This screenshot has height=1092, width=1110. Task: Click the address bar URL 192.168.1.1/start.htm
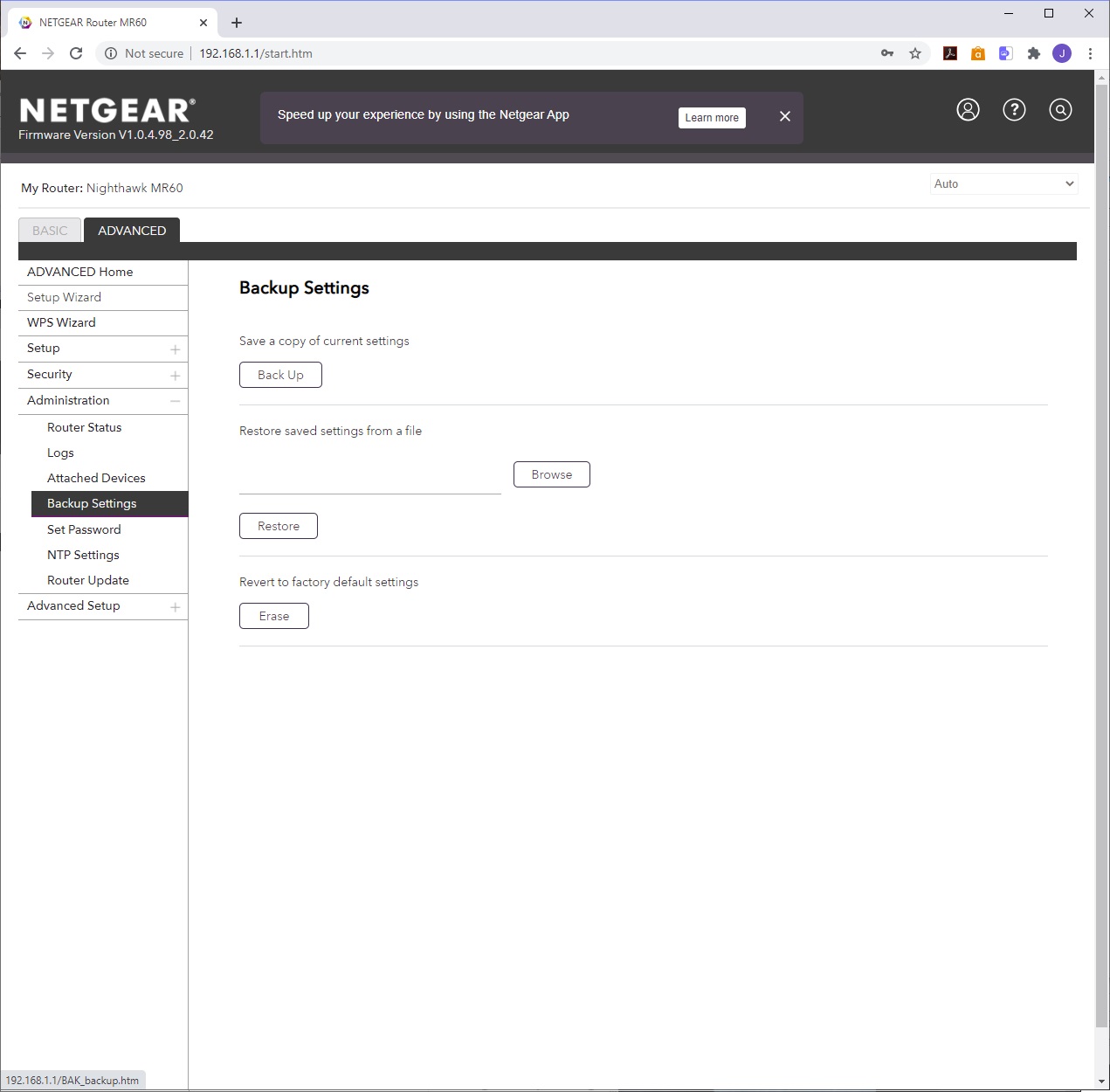[x=256, y=53]
